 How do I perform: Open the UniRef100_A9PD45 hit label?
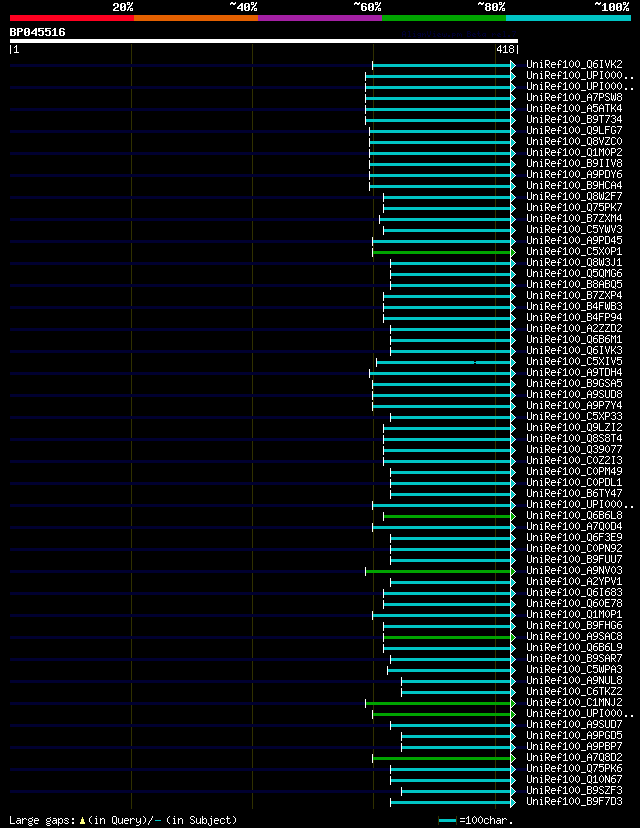(575, 241)
